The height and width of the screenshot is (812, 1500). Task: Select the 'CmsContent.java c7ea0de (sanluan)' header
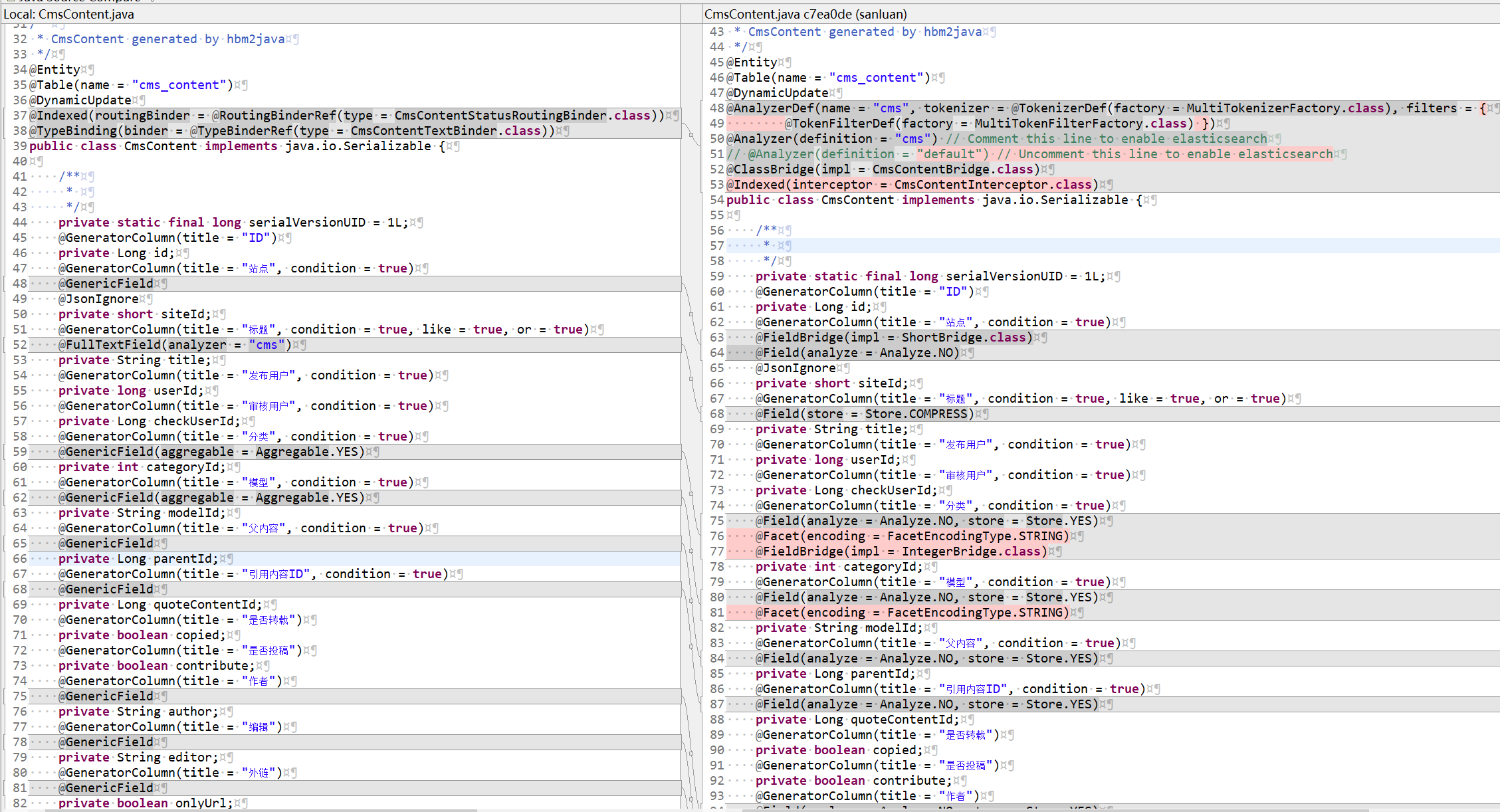click(805, 14)
